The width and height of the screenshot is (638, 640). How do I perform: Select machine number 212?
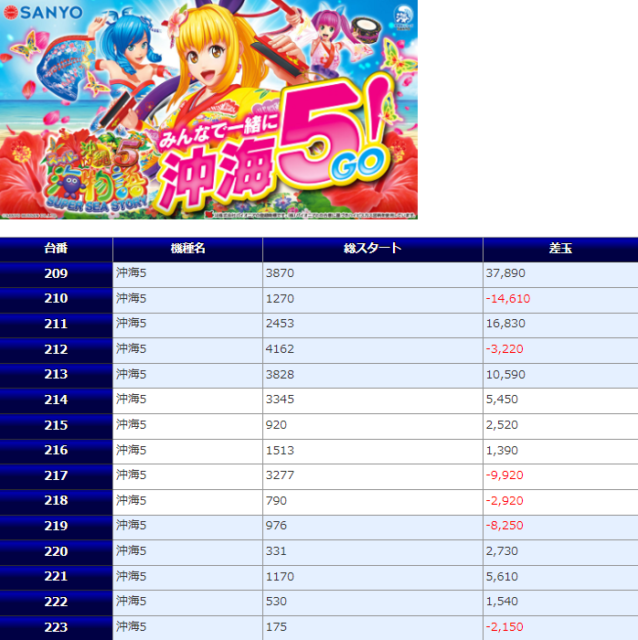coord(56,349)
